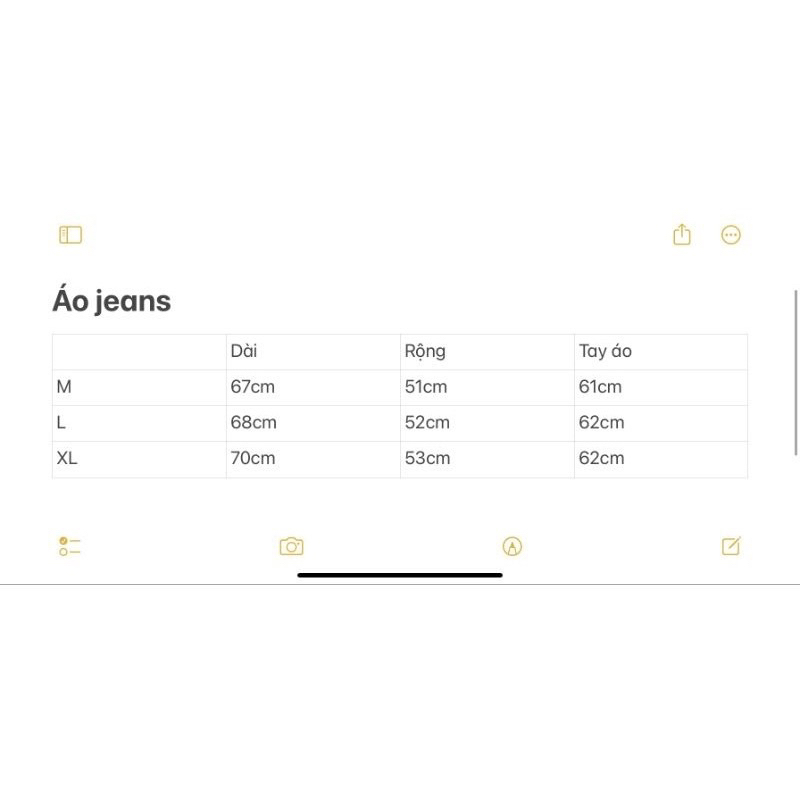Screen dimensions: 800x800
Task: Insert a checklist using the checklist icon
Action: pos(70,546)
